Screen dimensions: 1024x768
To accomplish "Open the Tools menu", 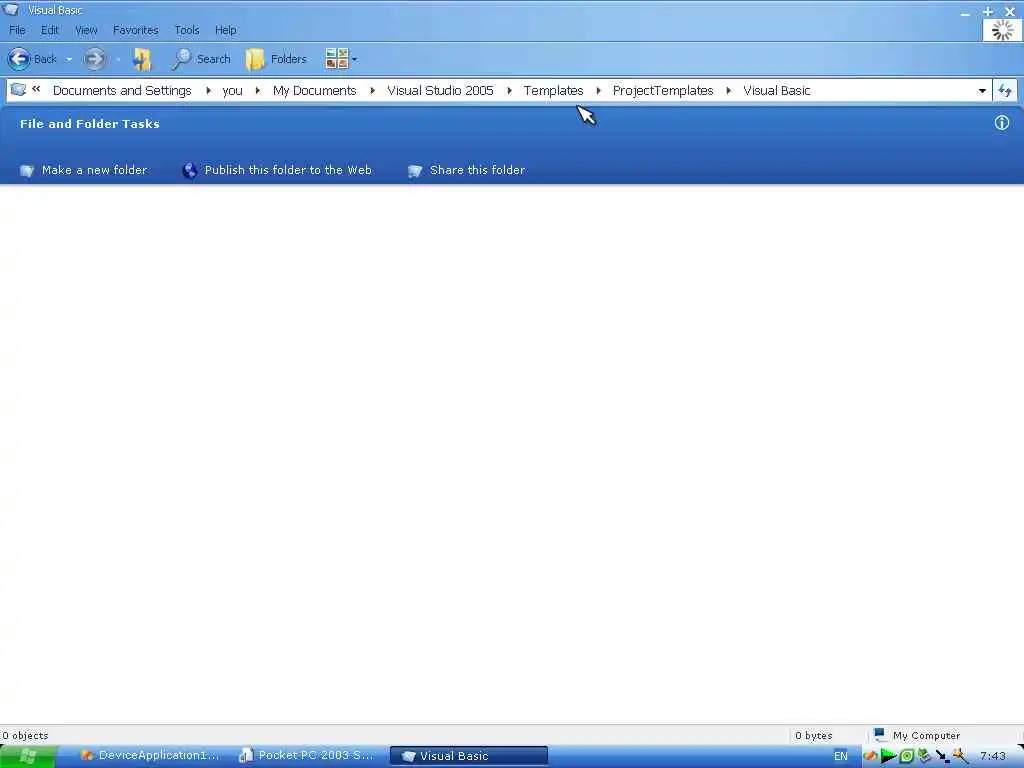I will pyautogui.click(x=187, y=30).
